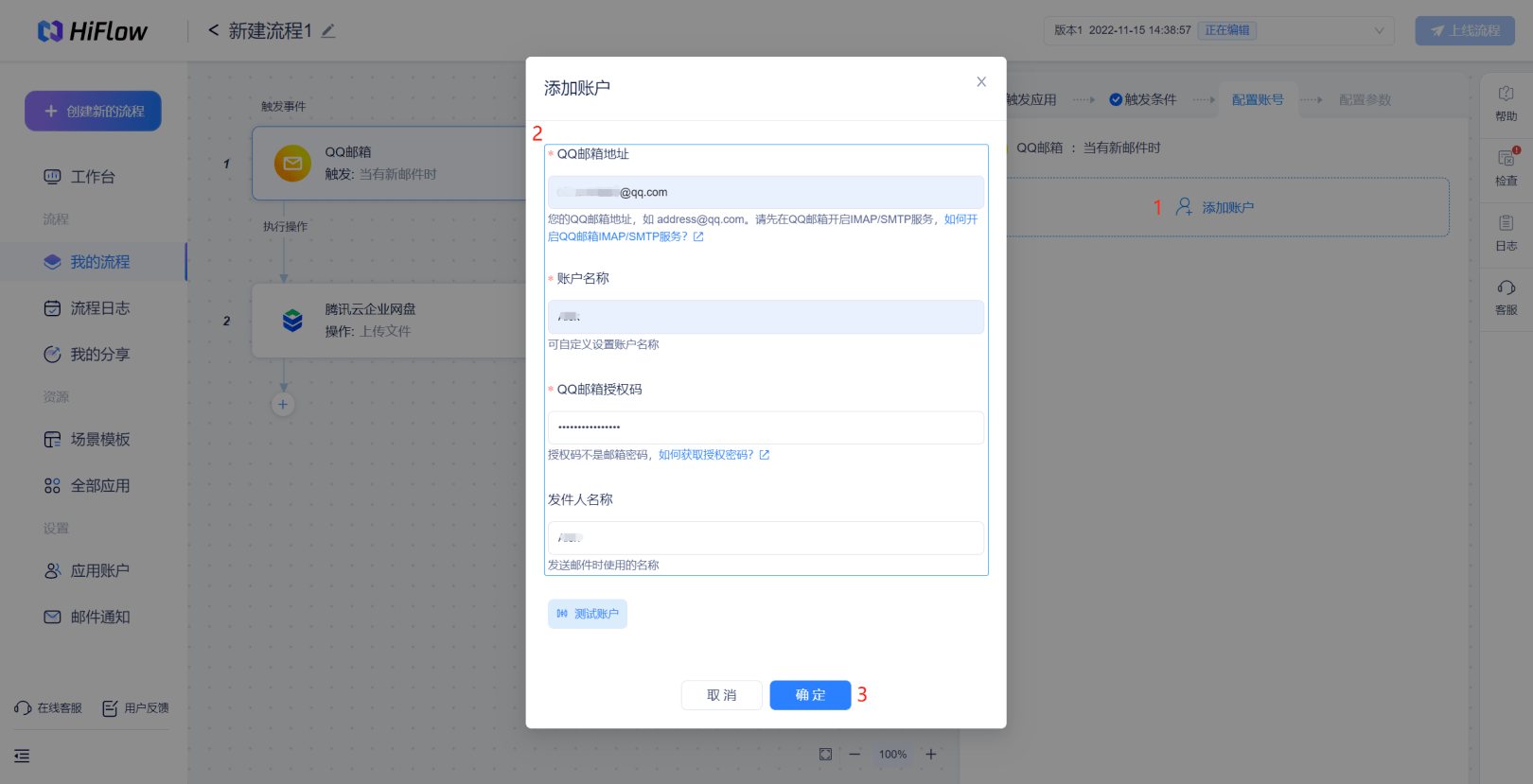Collapse sidebar with menu icon
The width and height of the screenshot is (1533, 784).
(x=22, y=756)
